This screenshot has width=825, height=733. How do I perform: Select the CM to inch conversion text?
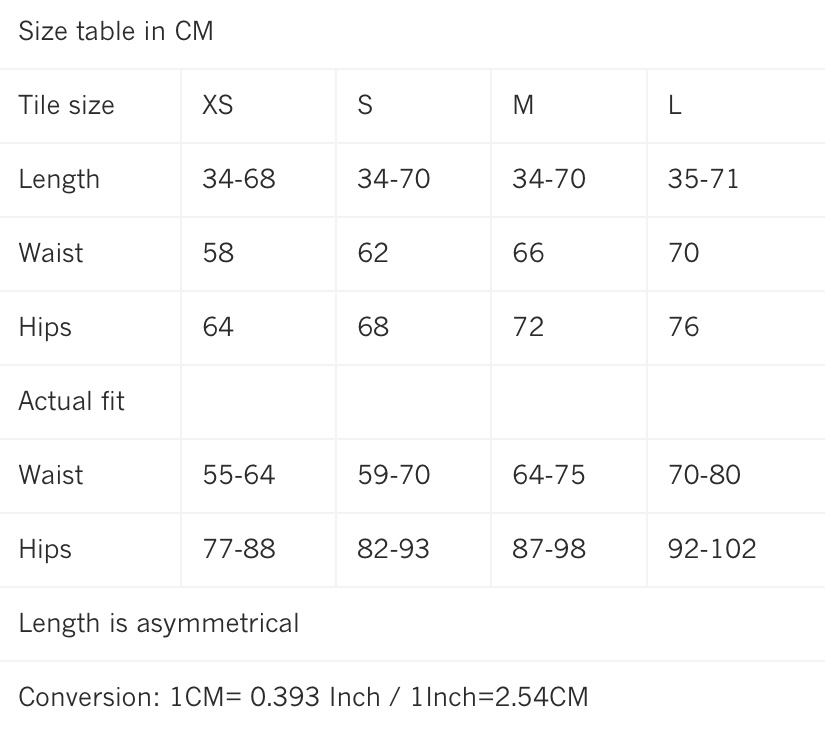pyautogui.click(x=303, y=697)
